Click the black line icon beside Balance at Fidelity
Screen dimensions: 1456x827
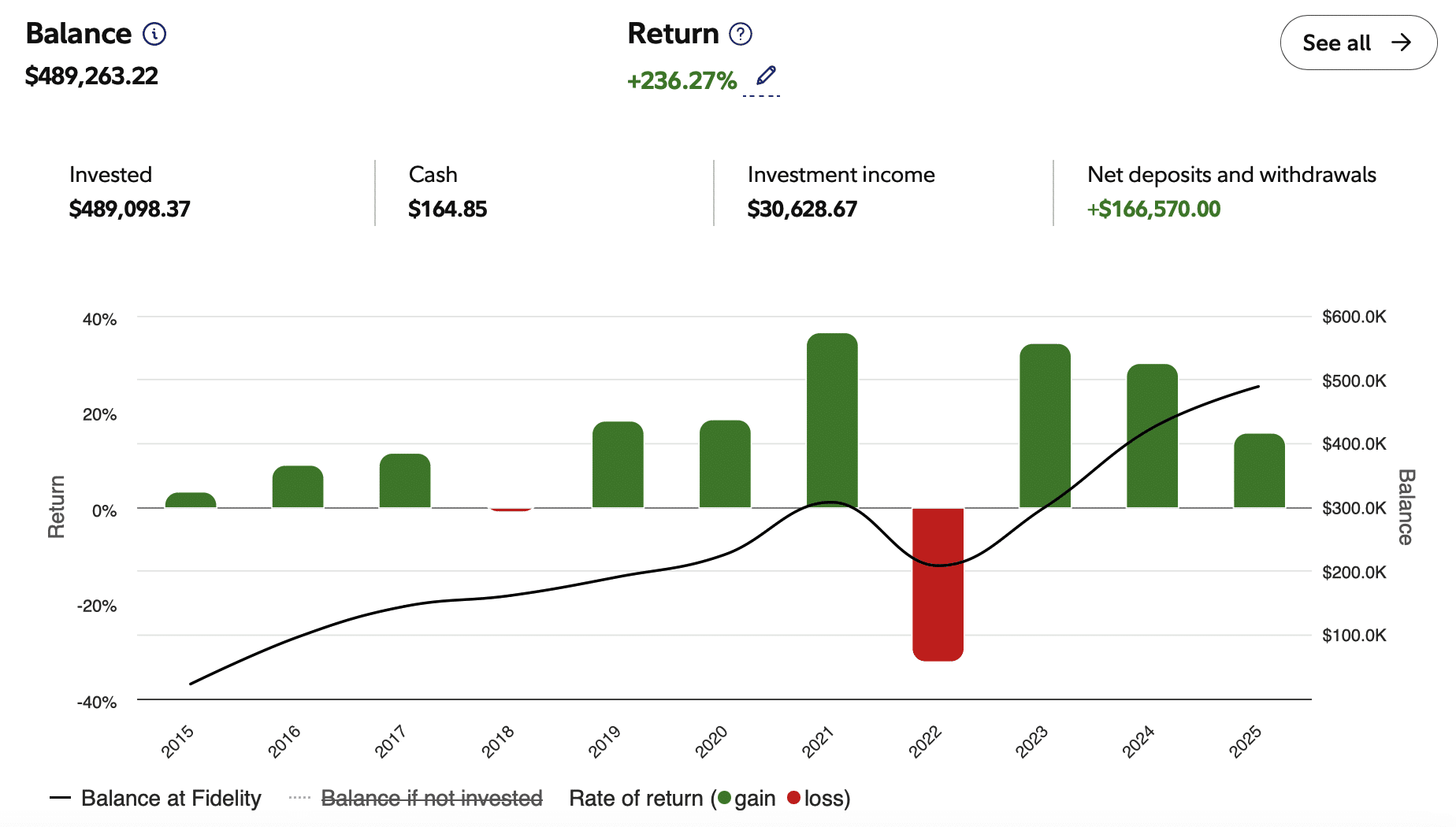61,798
